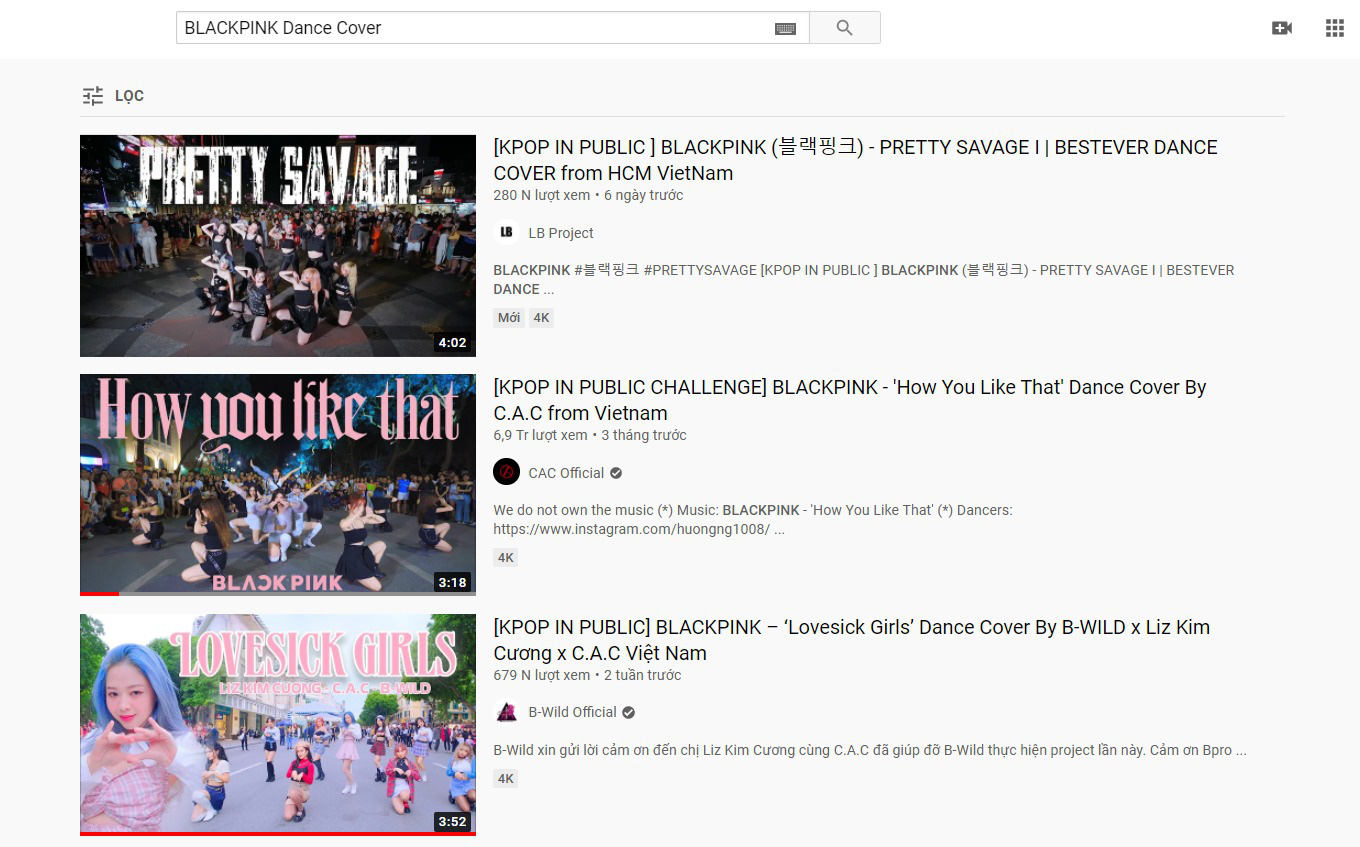Screen dimensions: 1360x847
Task: Click the search magnifier button
Action: (x=844, y=28)
